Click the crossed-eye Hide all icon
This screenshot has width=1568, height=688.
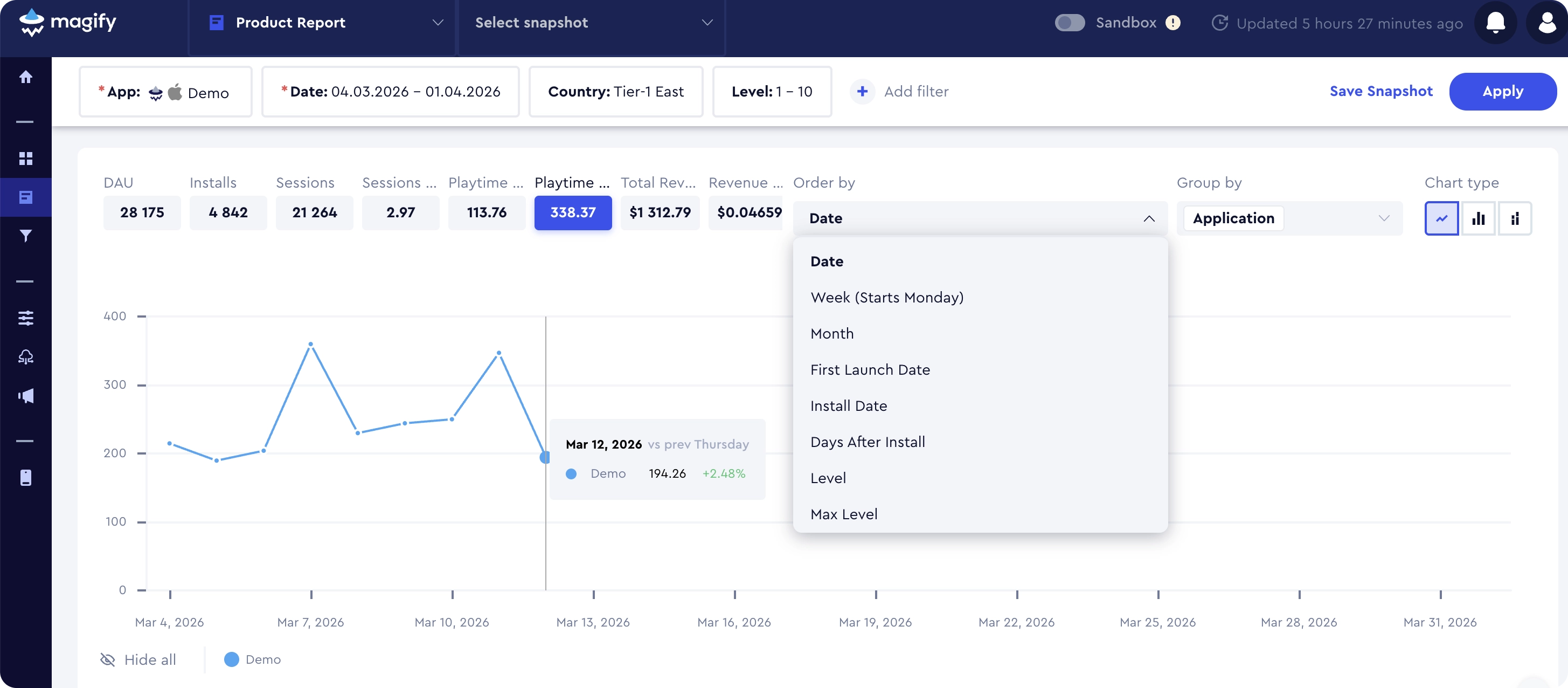(107, 659)
